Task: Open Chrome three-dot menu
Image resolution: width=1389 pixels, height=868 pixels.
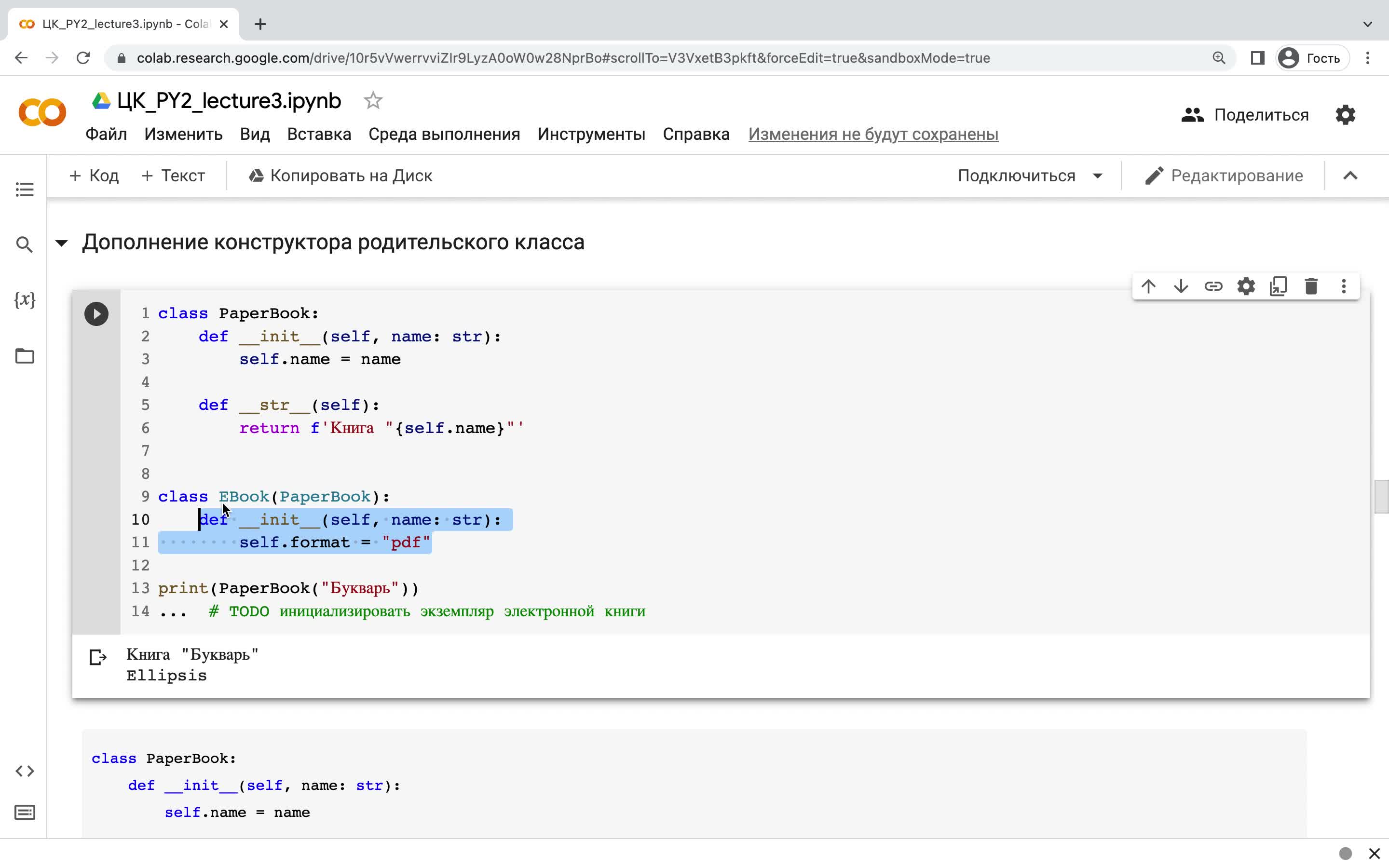Action: (1368, 58)
